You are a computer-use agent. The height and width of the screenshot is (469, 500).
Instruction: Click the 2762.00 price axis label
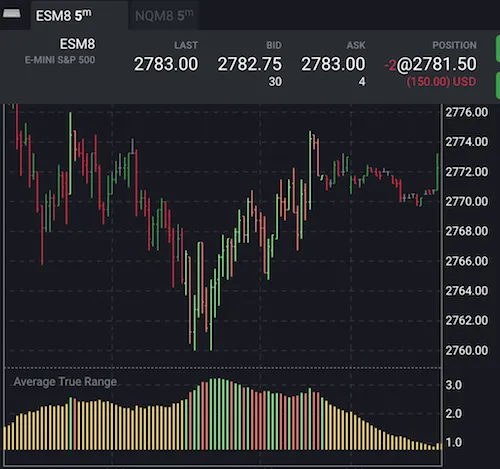click(467, 320)
